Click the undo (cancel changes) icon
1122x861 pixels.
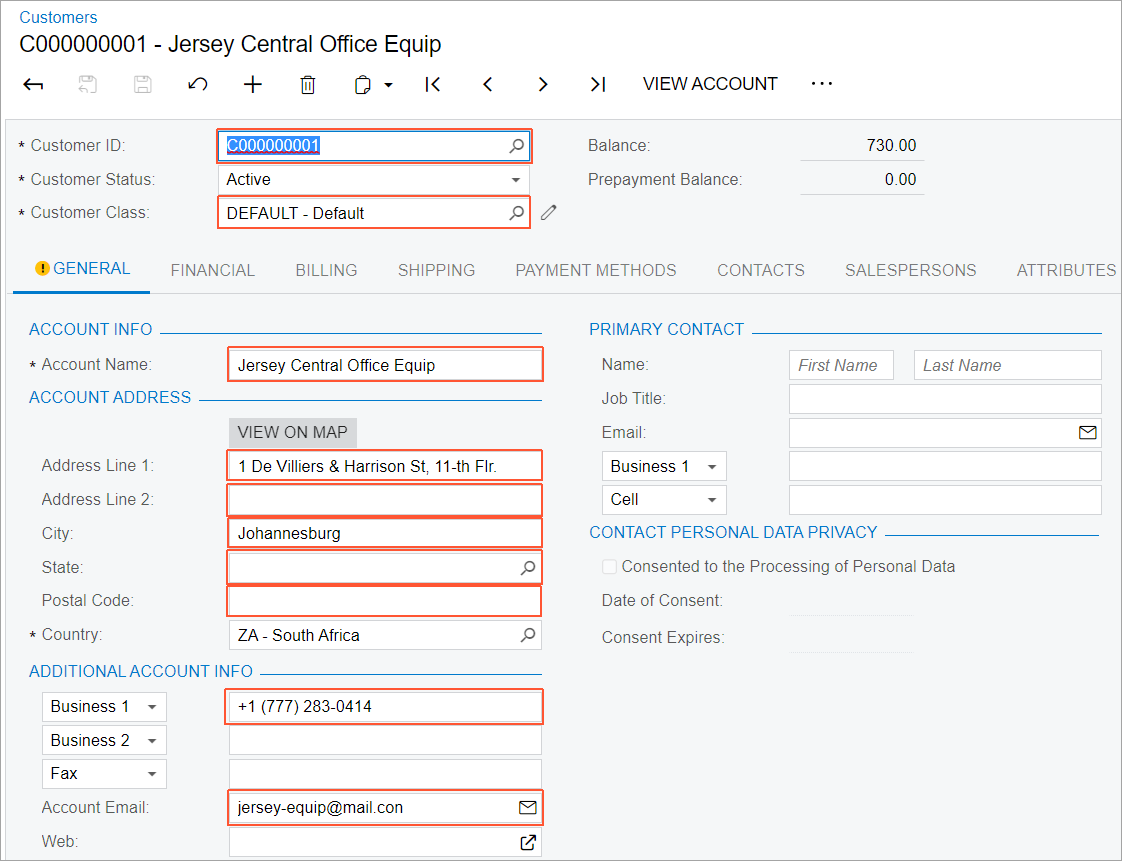click(x=198, y=85)
